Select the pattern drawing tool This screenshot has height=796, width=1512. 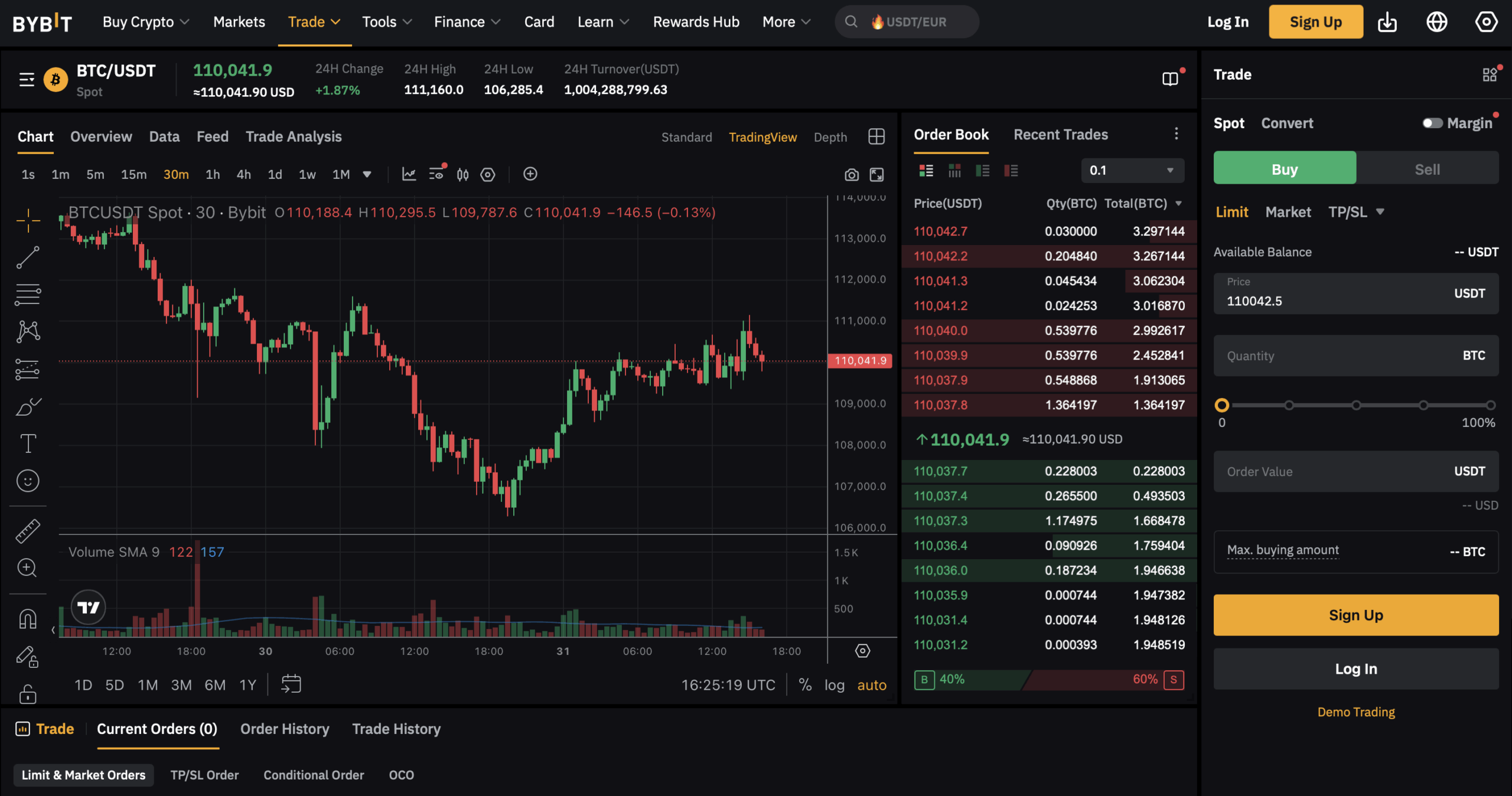click(28, 331)
